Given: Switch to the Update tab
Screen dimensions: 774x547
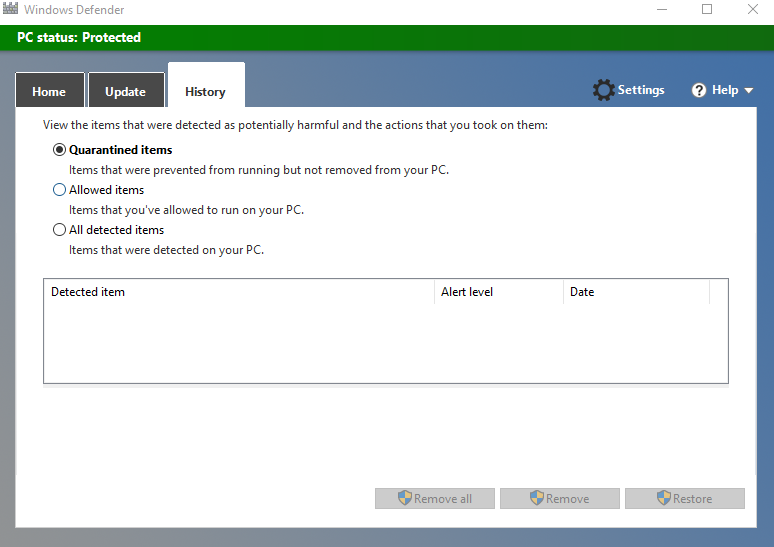Looking at the screenshot, I should click(126, 90).
